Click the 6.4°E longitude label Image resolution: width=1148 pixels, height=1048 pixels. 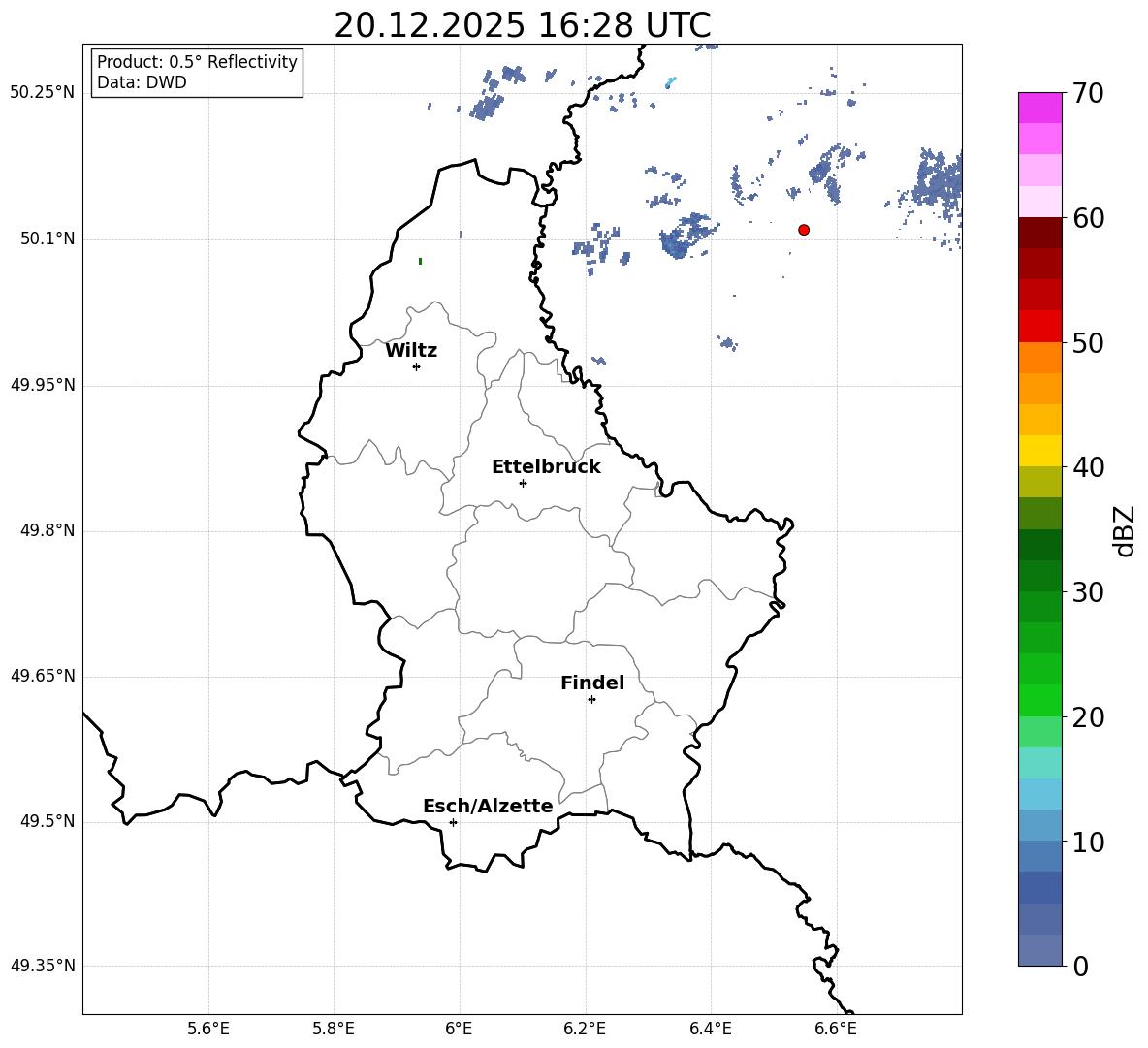click(710, 1029)
